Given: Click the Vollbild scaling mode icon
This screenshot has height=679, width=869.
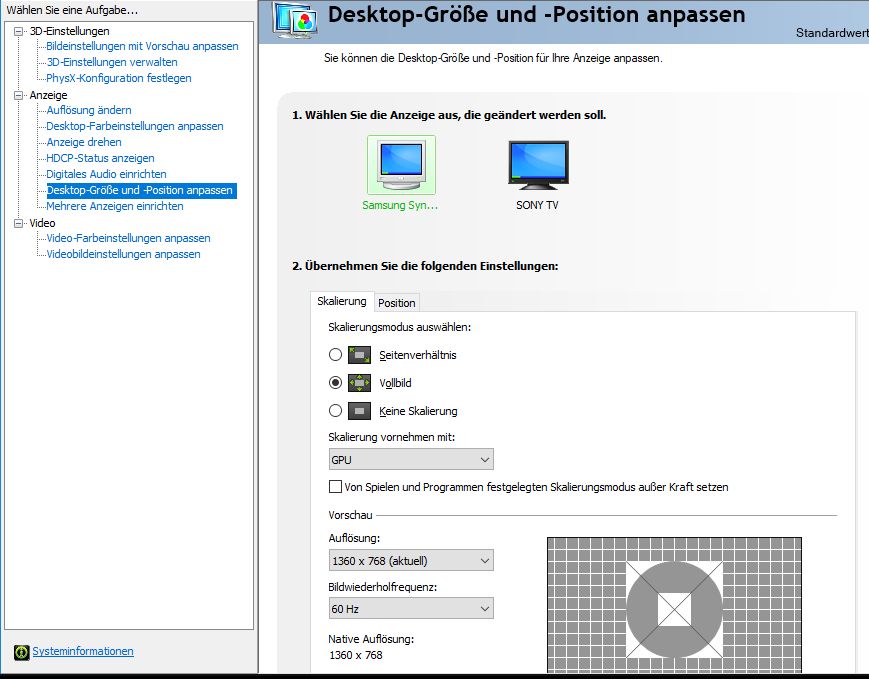Looking at the screenshot, I should [x=359, y=382].
